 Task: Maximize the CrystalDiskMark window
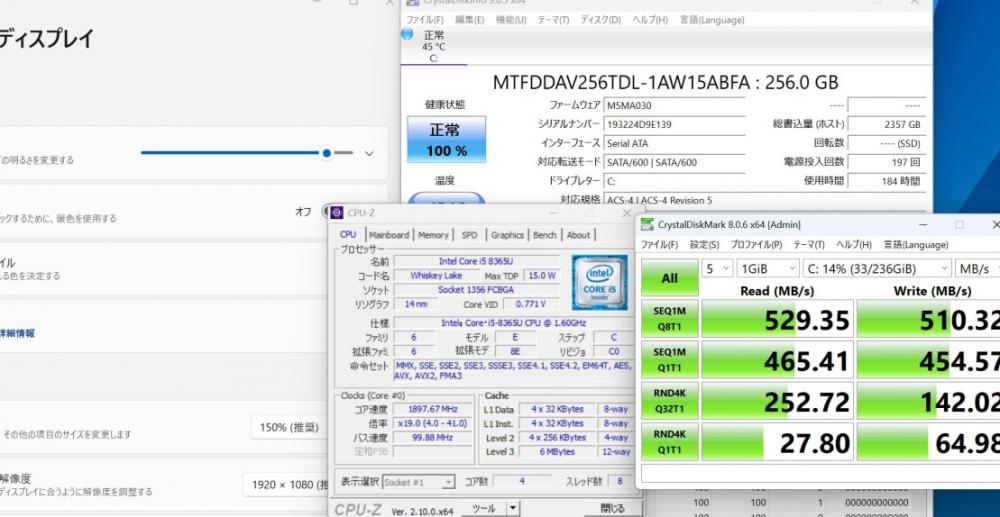(x=959, y=224)
